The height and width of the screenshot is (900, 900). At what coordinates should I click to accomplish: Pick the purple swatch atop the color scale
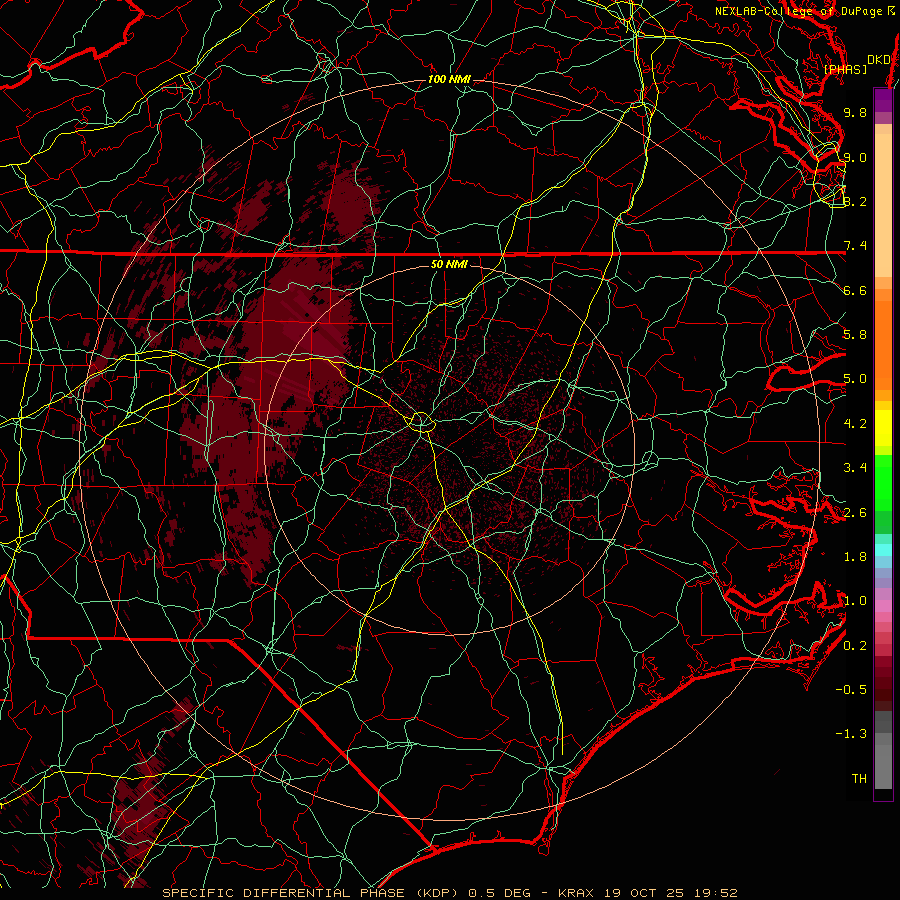point(883,100)
